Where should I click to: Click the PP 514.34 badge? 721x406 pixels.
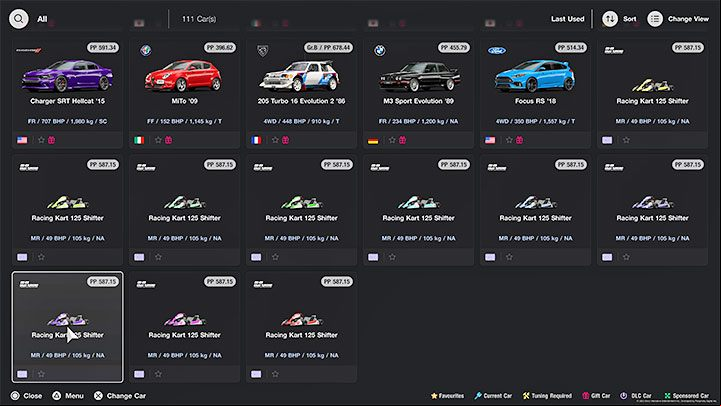[x=571, y=47]
